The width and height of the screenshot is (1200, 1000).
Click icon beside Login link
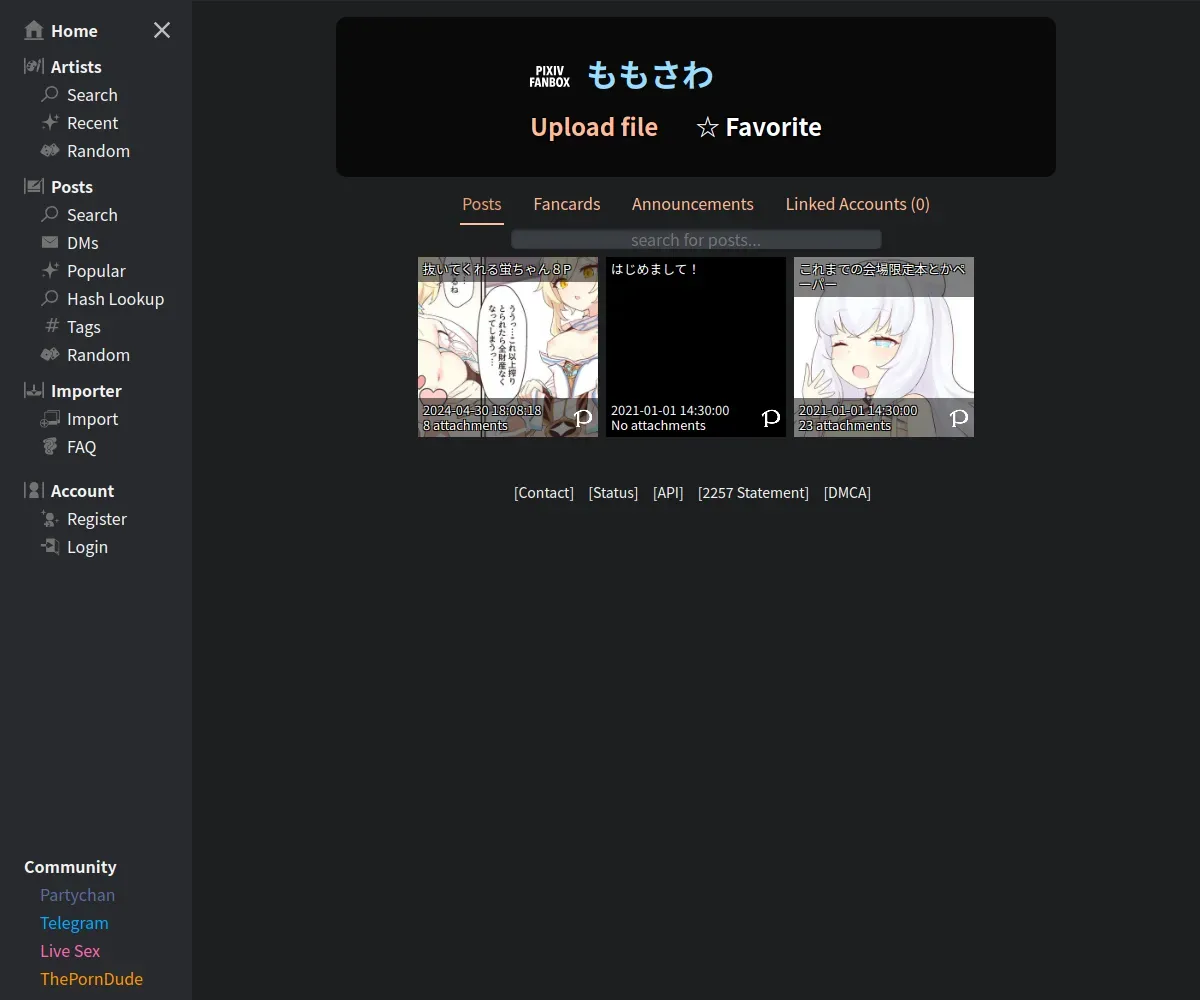[x=50, y=546]
